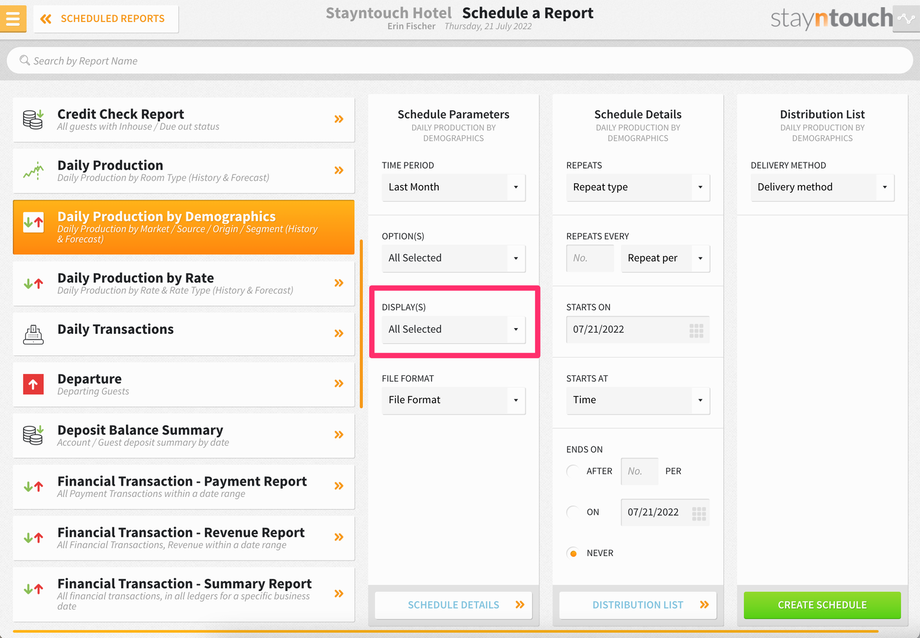This screenshot has width=920, height=638.
Task: Click the horizontal orange scrollbar at bottom
Action: point(445,632)
